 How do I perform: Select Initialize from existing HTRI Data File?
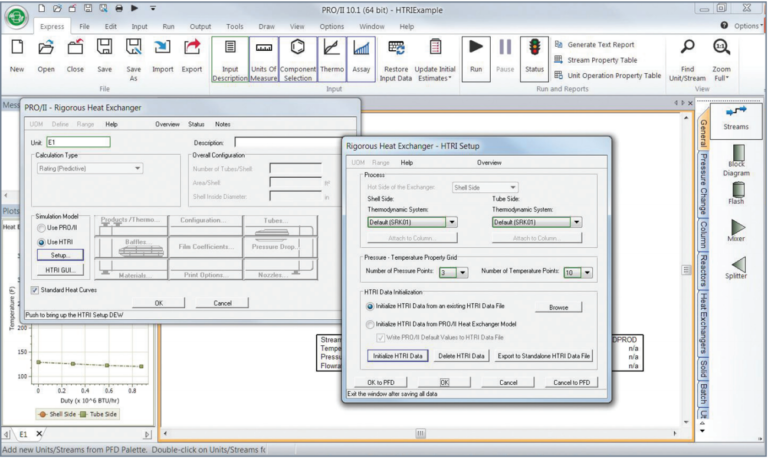click(370, 306)
